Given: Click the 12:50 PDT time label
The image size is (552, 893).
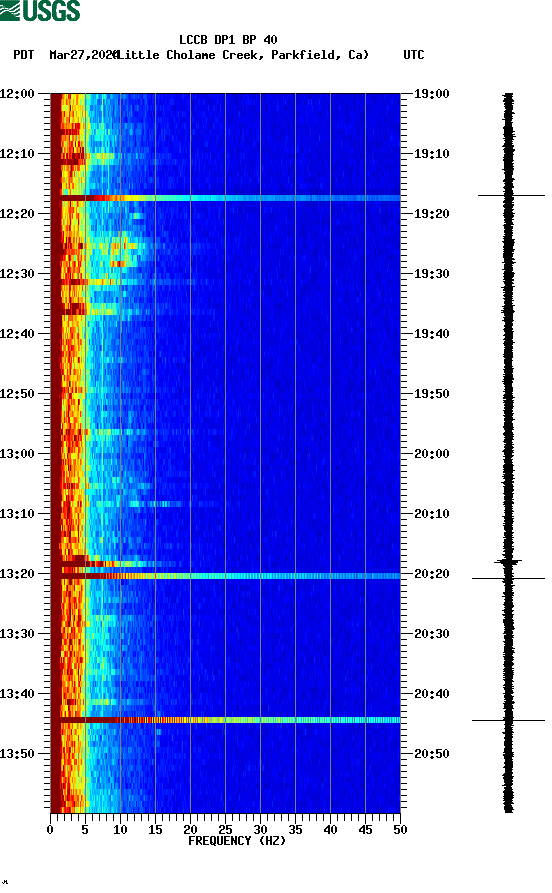Looking at the screenshot, I should (x=17, y=394).
